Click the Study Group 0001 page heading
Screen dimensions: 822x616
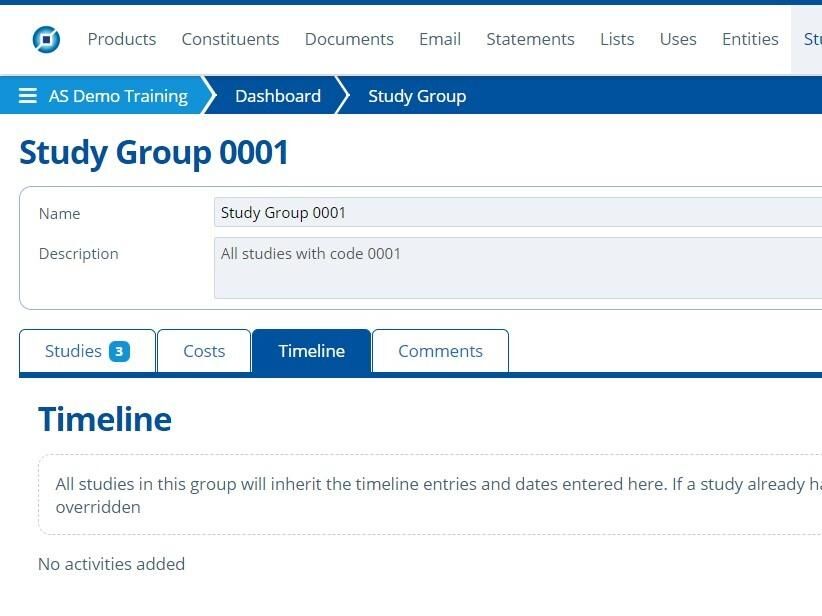click(154, 153)
